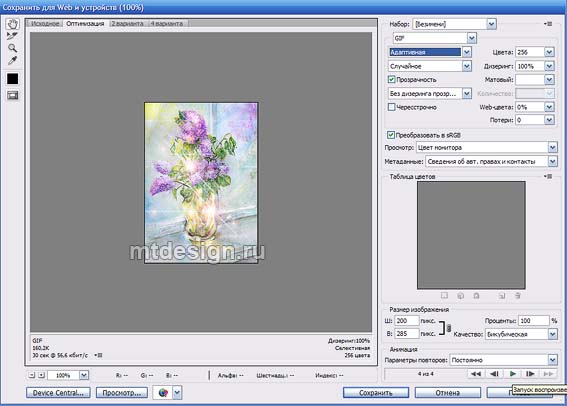The width and height of the screenshot is (567, 406).
Task: Click the 'Селективная' text in preview info
Action: coord(352,348)
